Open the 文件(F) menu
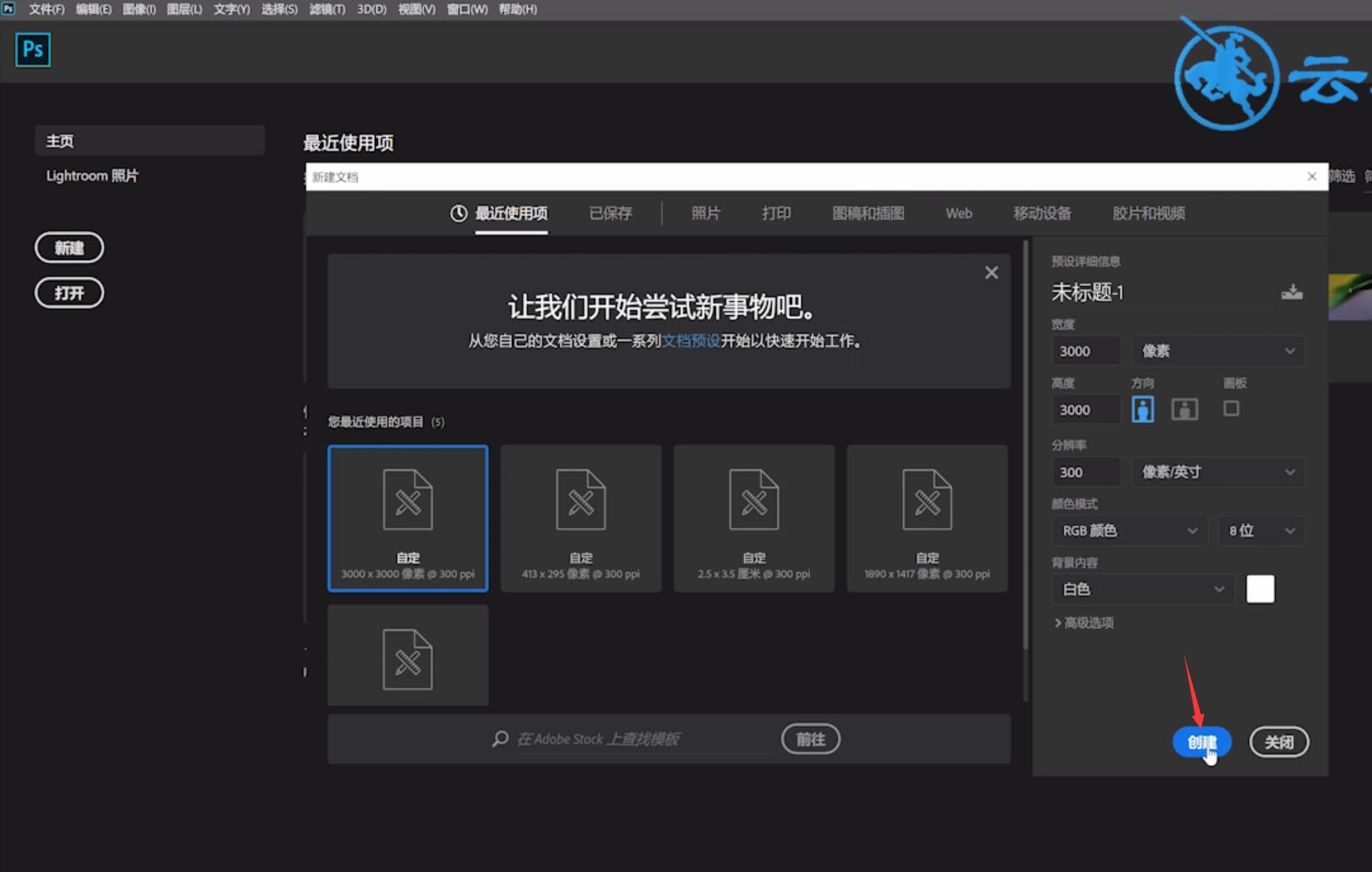 pyautogui.click(x=47, y=9)
